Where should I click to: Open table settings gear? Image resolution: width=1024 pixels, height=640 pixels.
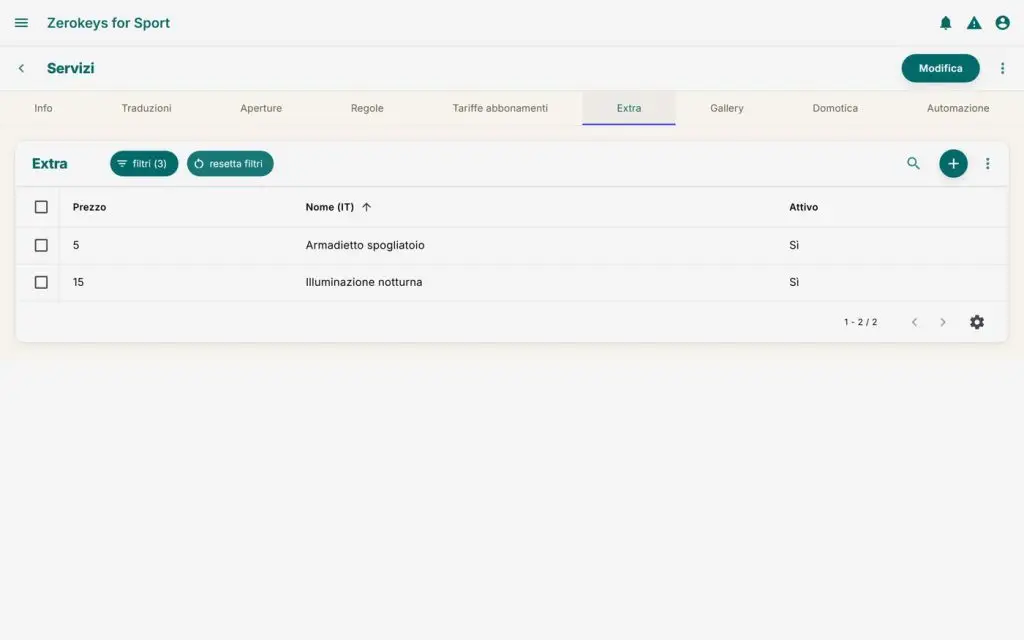click(976, 322)
